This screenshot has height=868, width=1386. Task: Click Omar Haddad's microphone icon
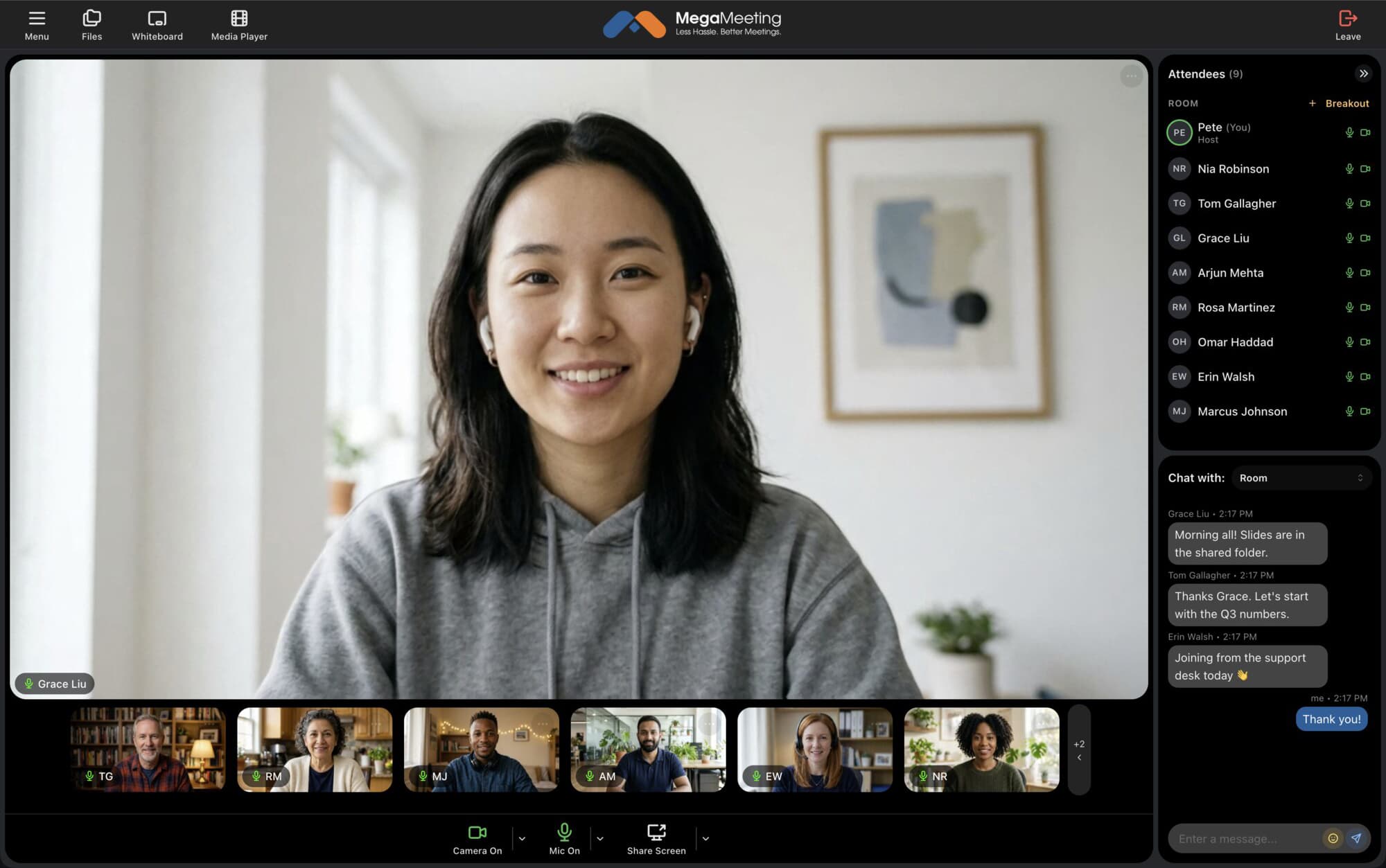coord(1349,342)
